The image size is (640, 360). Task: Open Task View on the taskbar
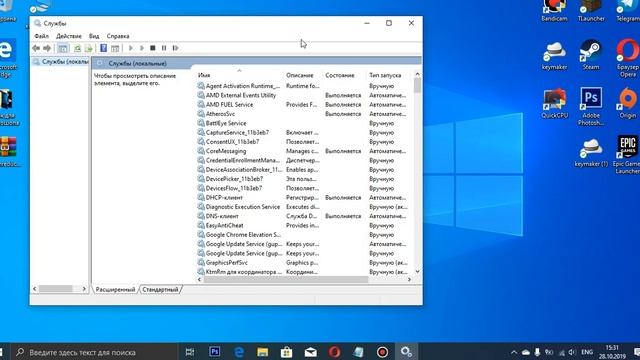(x=190, y=352)
